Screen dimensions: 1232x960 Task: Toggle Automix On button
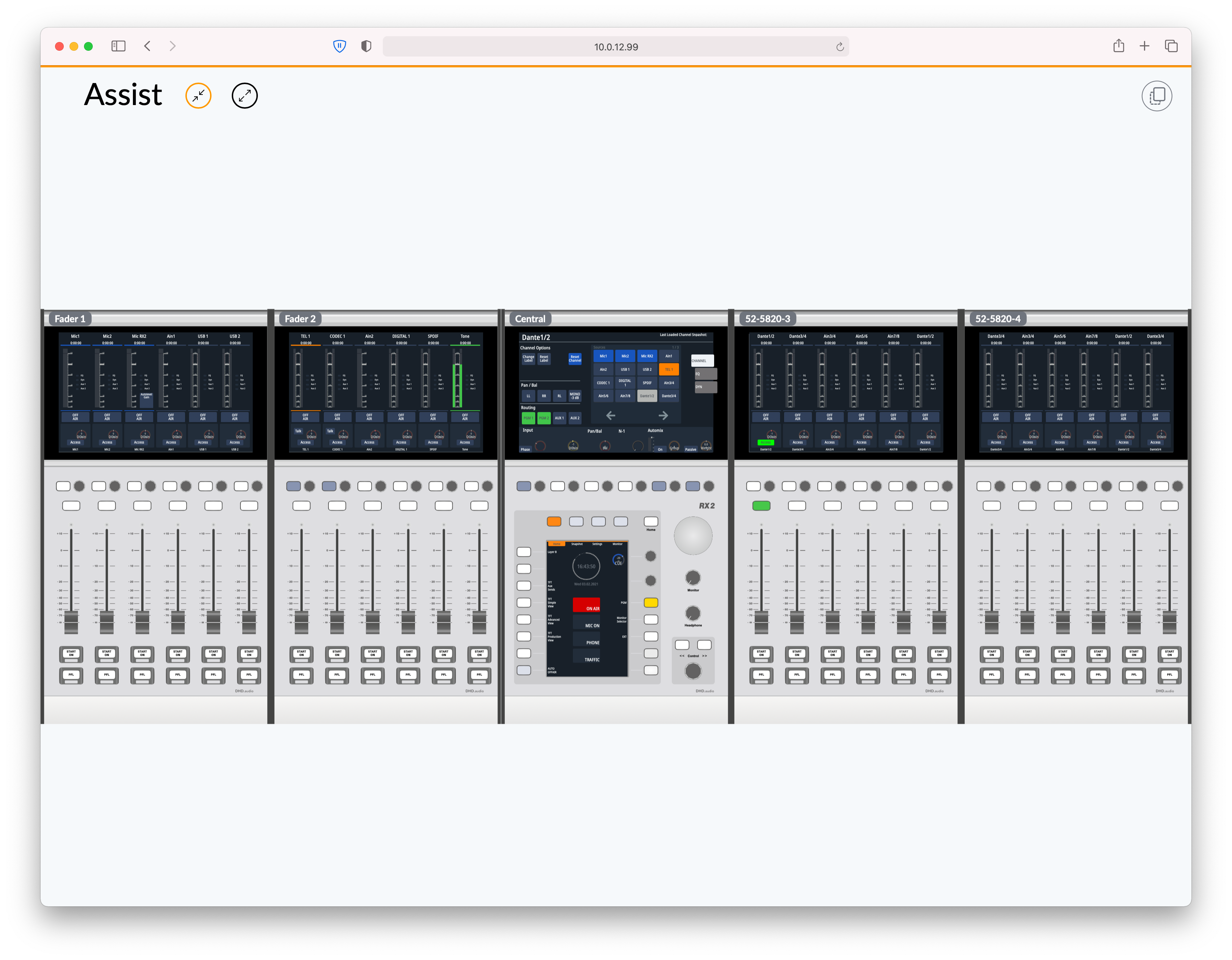point(660,449)
